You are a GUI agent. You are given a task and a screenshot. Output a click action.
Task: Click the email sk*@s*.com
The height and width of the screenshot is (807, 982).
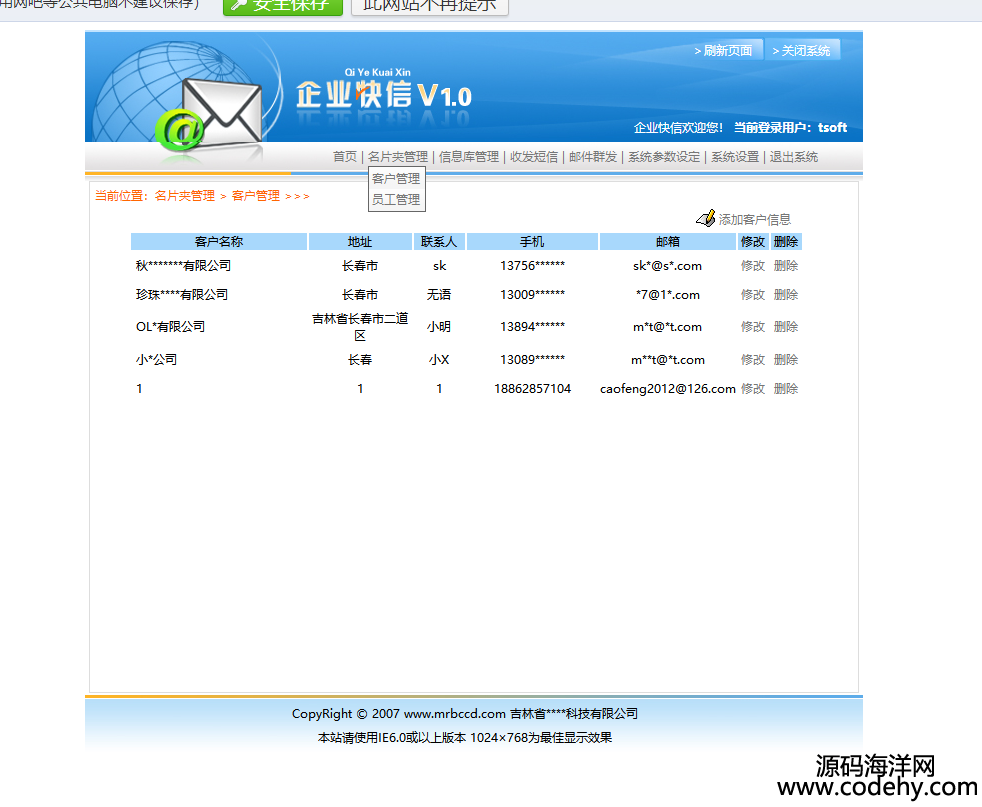[668, 265]
